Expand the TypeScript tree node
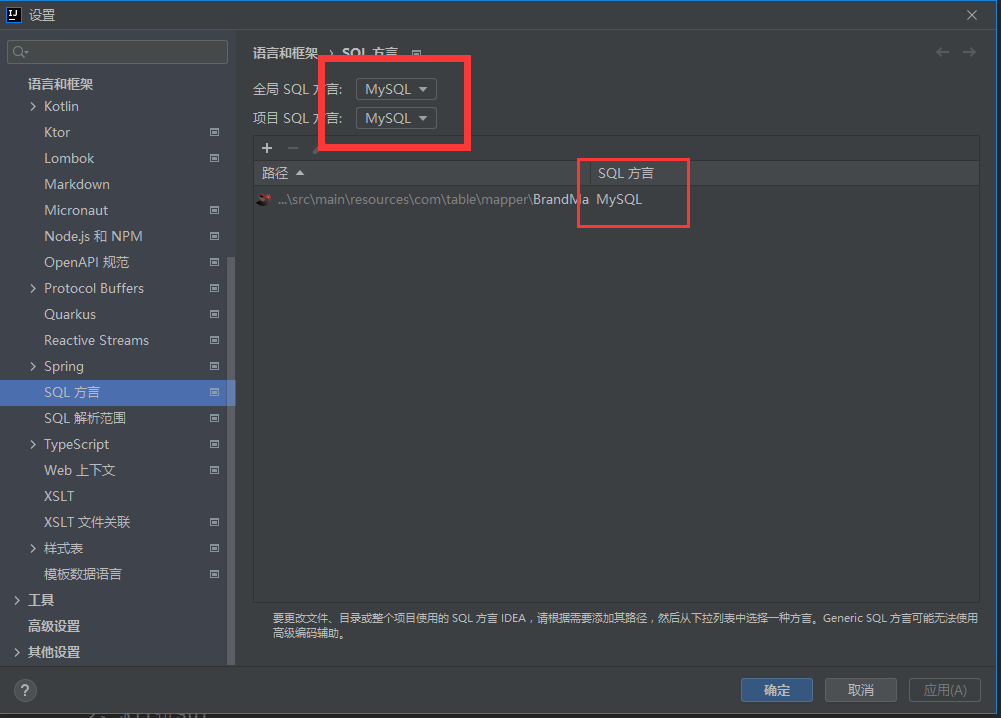Image resolution: width=1001 pixels, height=718 pixels. 33,444
